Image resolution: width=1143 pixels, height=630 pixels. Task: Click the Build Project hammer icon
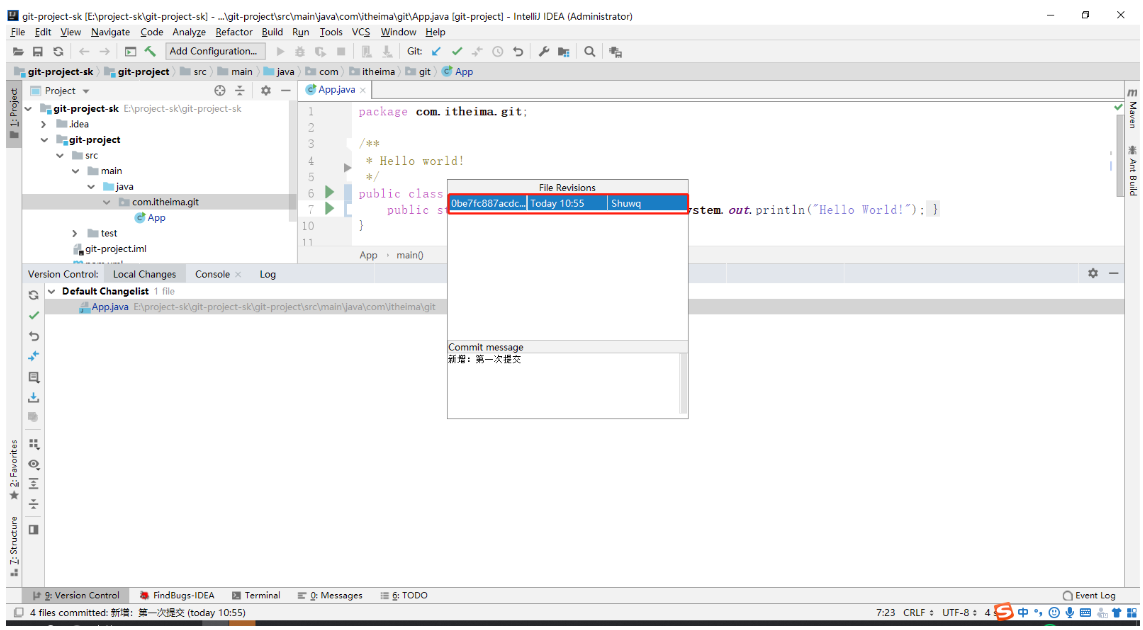click(x=150, y=51)
